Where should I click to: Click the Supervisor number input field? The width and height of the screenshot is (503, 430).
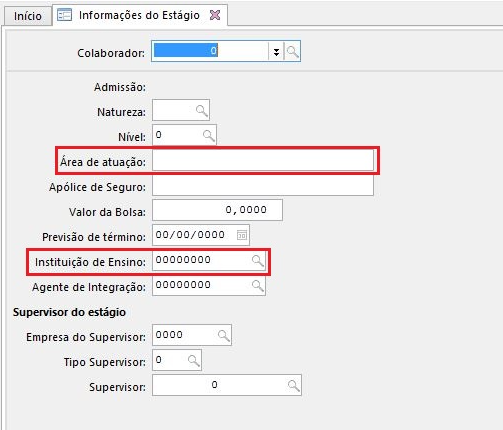[220, 385]
